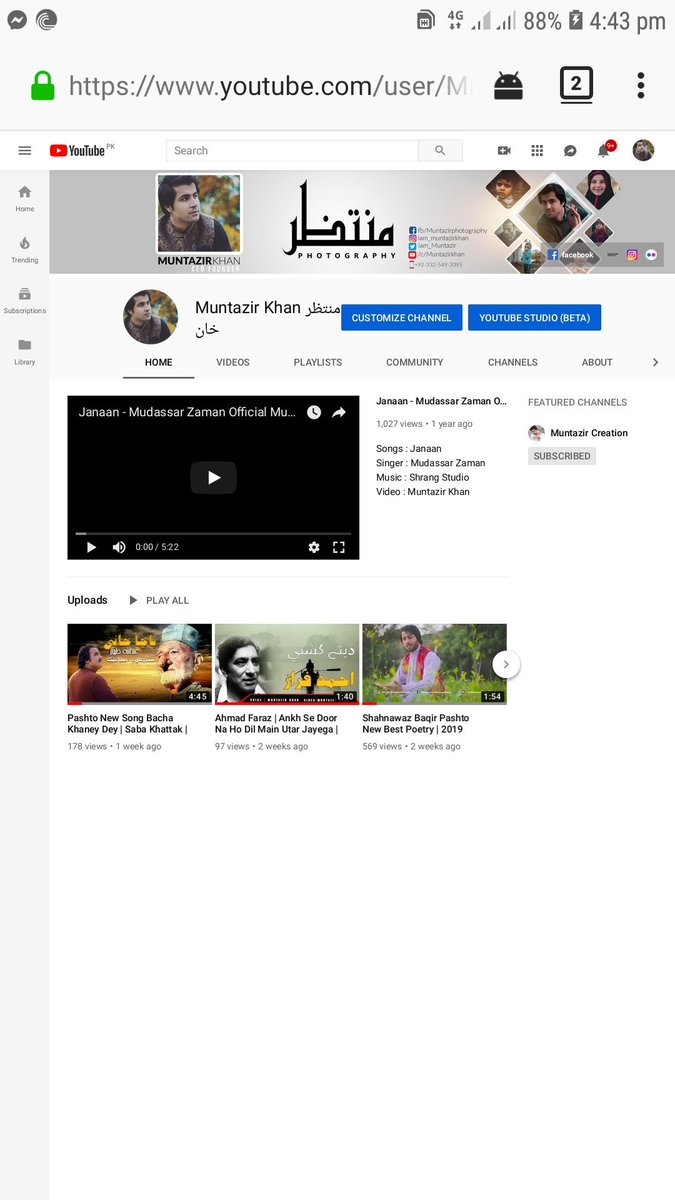Screen dimensions: 675x1200
Task: Show next uploads with the right arrow
Action: click(506, 663)
